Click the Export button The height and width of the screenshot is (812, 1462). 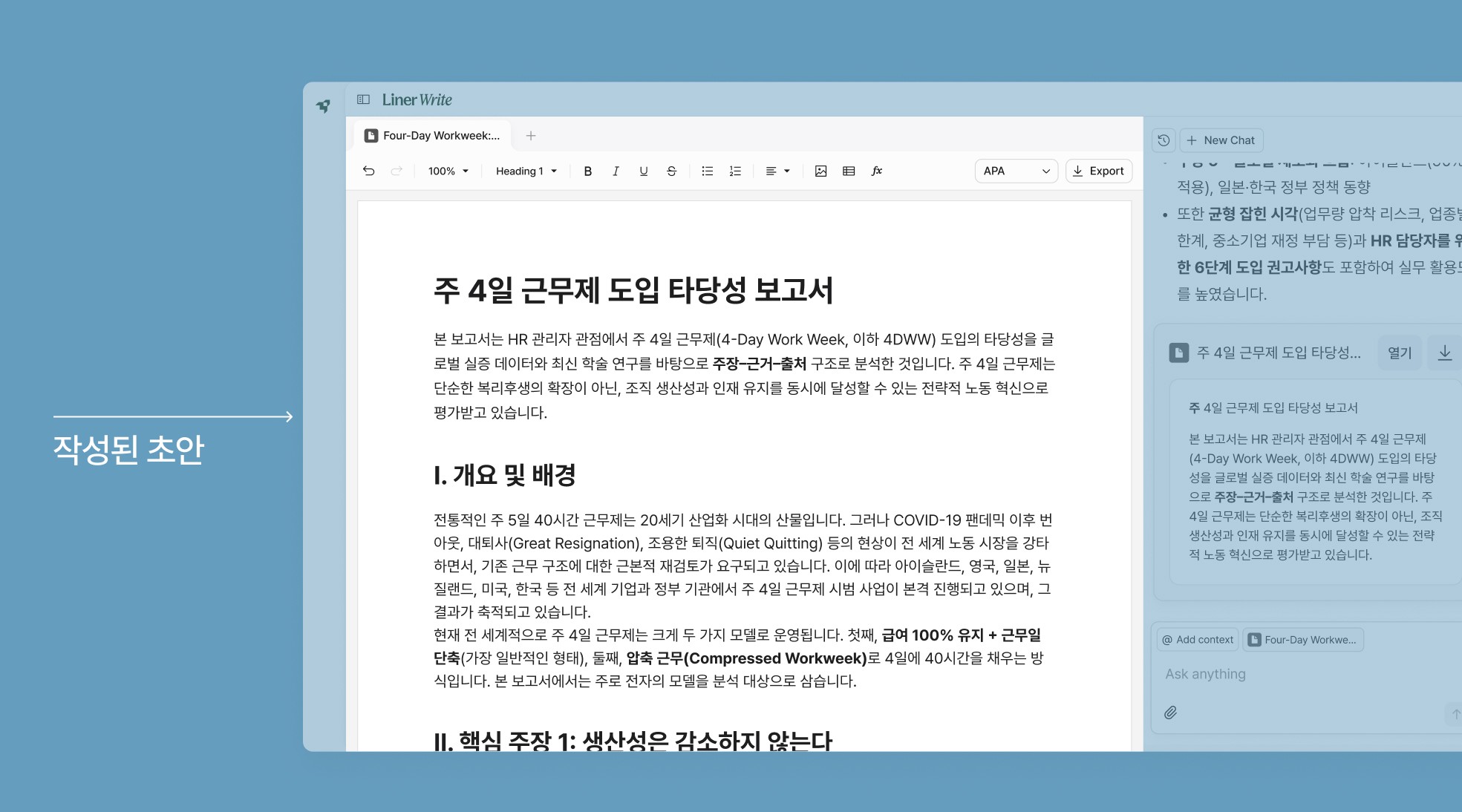click(1098, 171)
